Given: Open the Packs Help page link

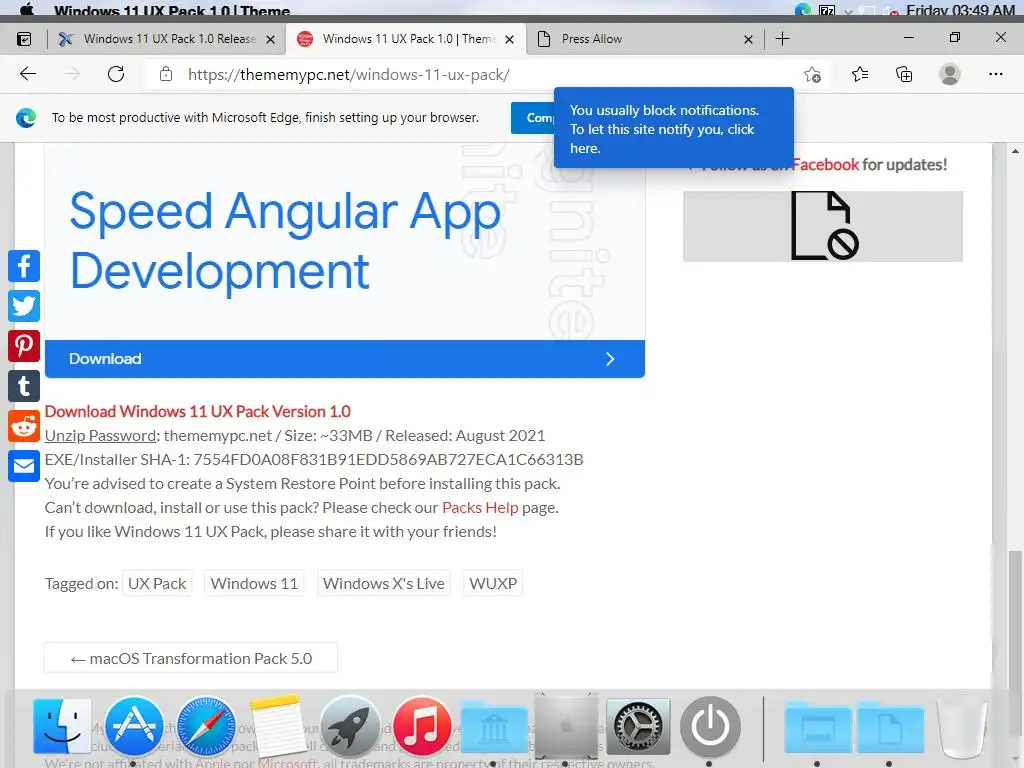Looking at the screenshot, I should tap(480, 507).
